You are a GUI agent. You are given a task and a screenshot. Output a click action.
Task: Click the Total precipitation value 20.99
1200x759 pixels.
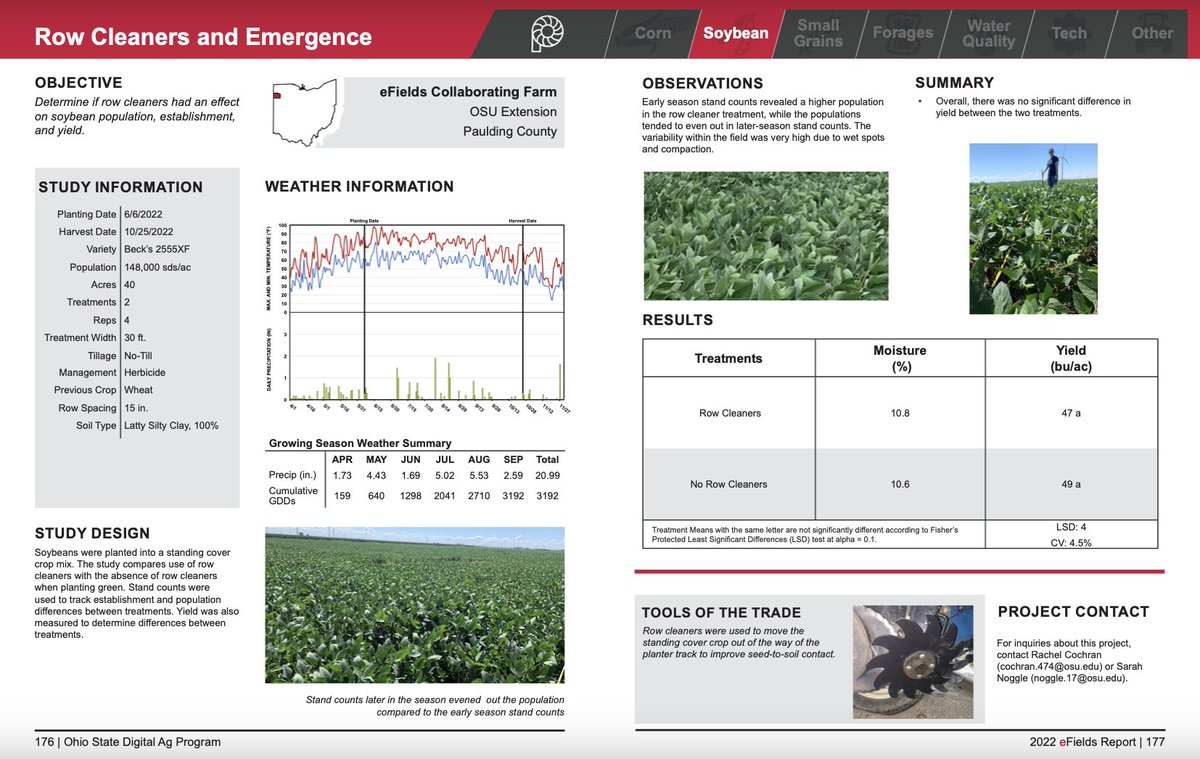[547, 474]
